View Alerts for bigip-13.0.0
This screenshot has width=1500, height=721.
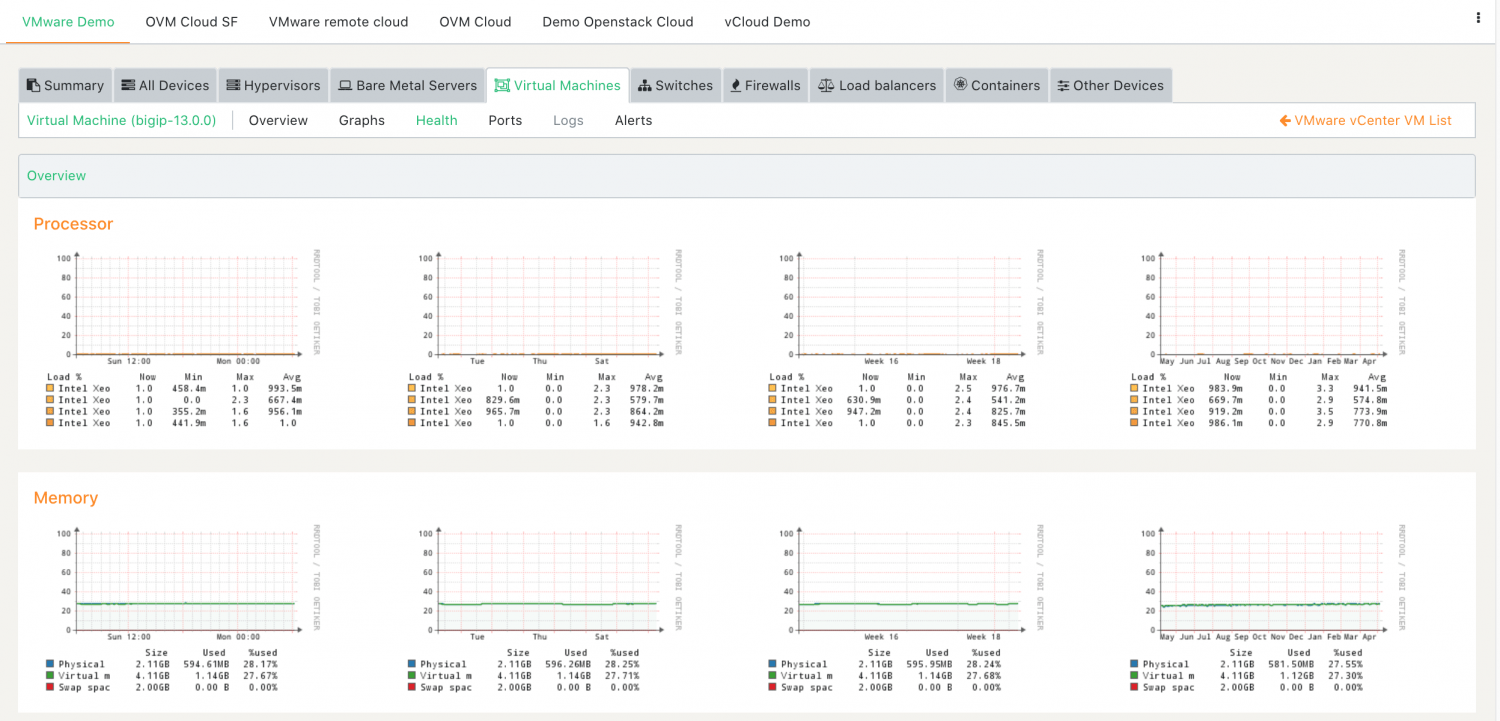pos(633,120)
